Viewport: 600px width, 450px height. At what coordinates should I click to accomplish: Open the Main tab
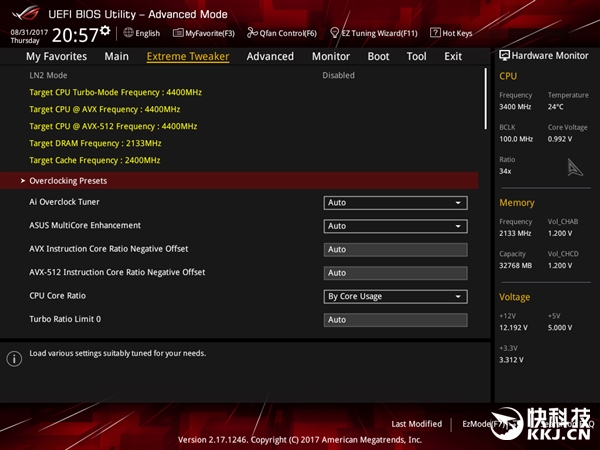point(117,57)
